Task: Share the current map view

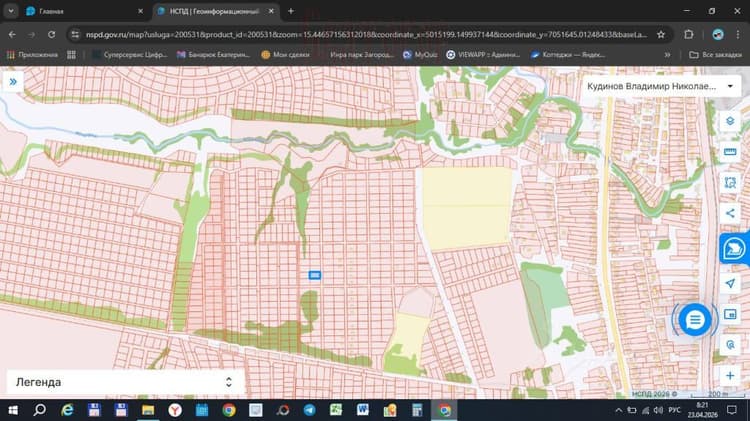Action: tap(730, 213)
